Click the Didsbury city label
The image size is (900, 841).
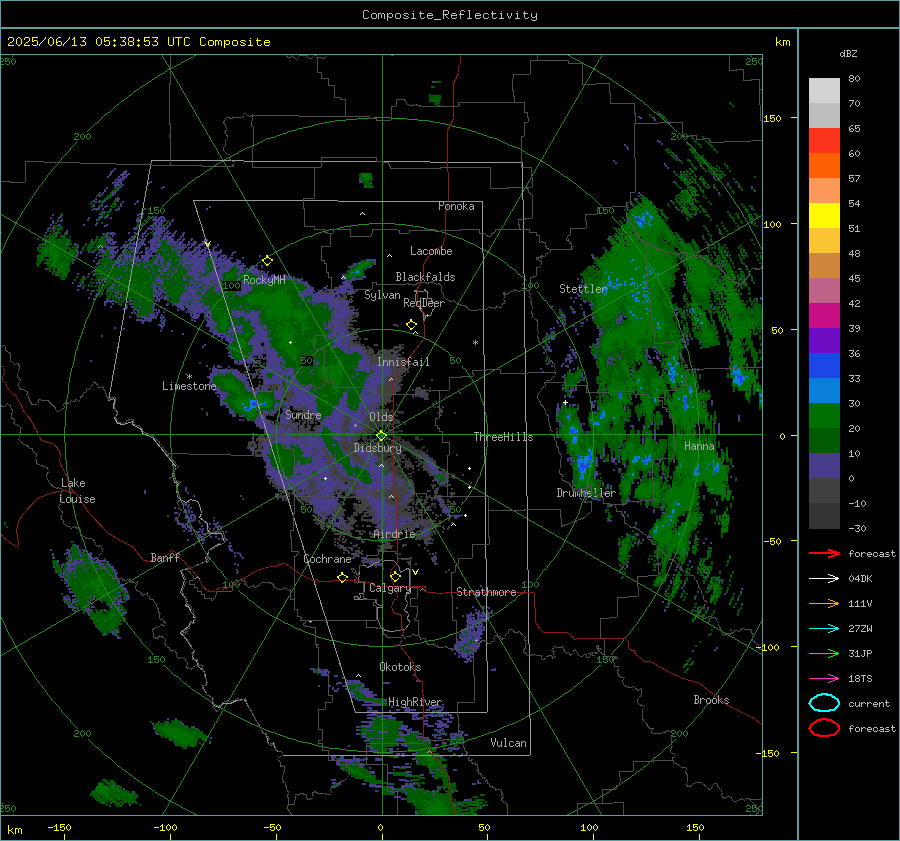[377, 448]
